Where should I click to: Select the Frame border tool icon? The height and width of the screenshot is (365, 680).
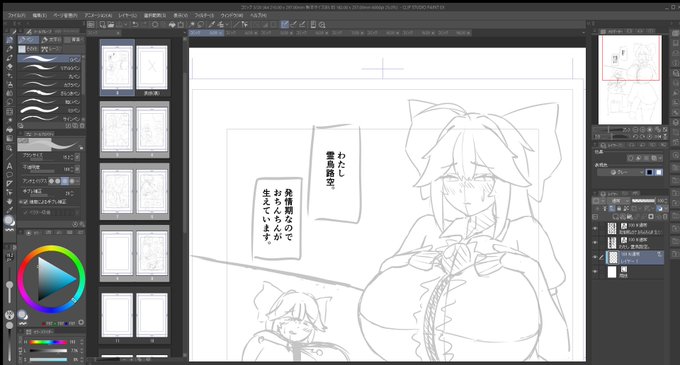(x=10, y=183)
